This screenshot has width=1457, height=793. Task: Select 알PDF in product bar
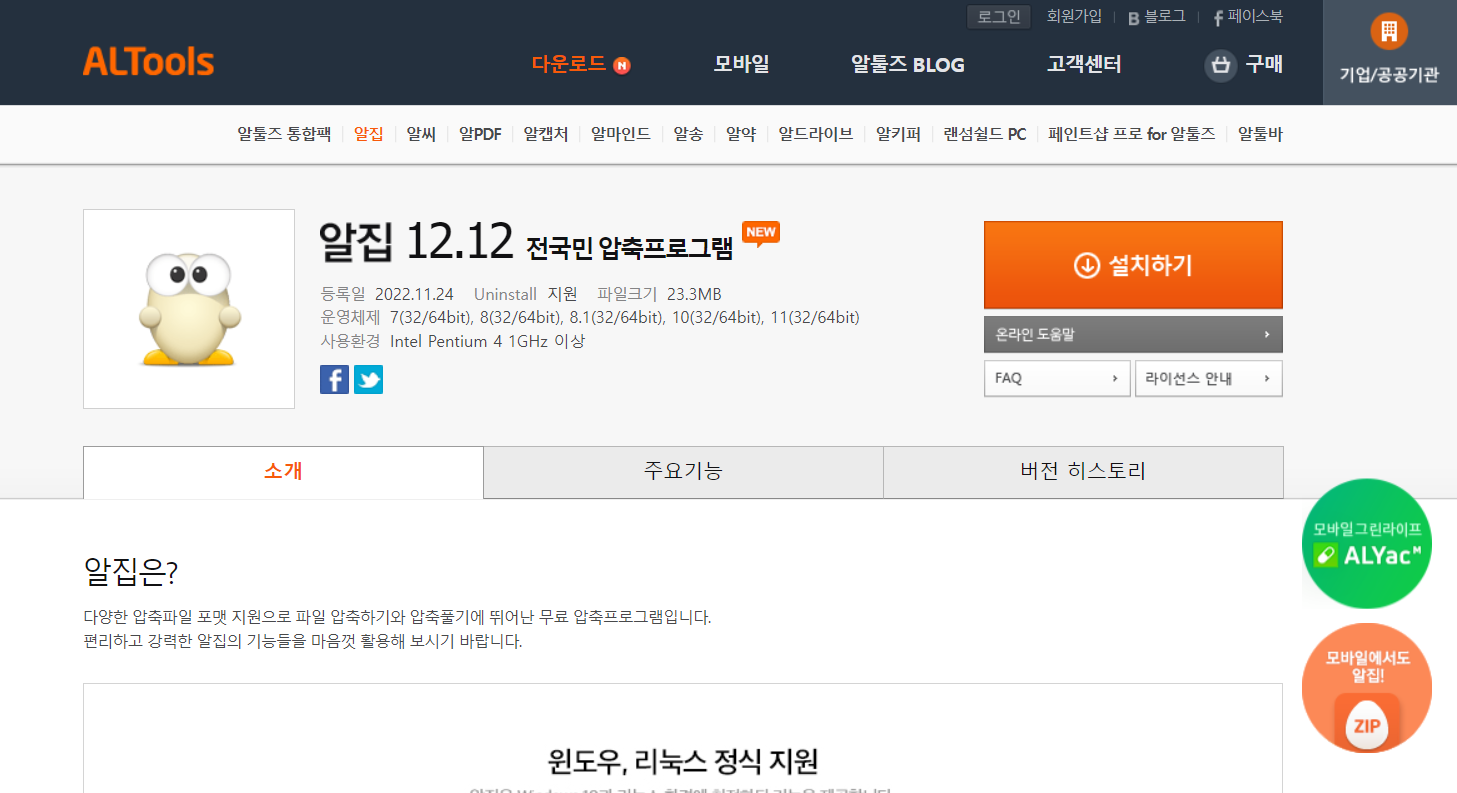pos(480,134)
